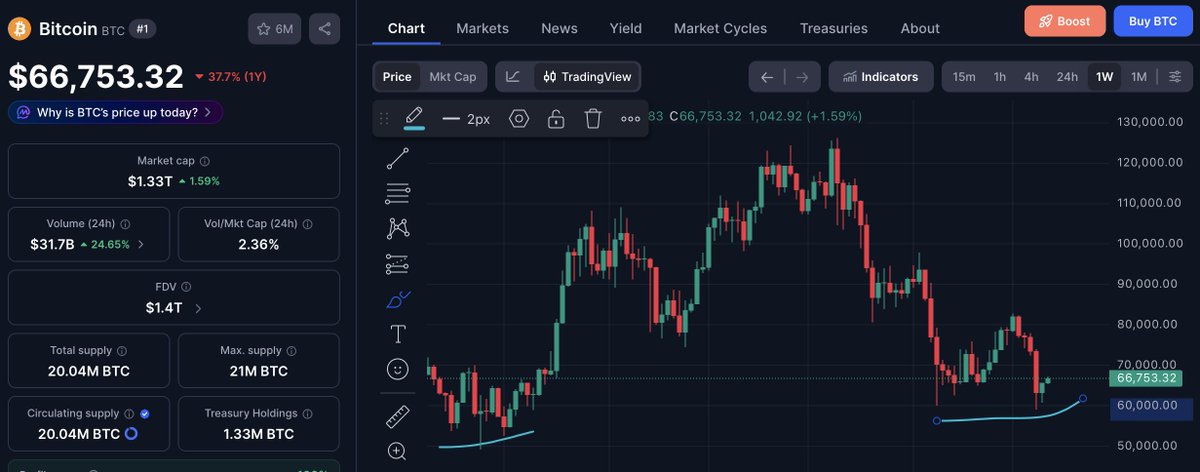1200x472 pixels.
Task: Open more options in drawing toolbar
Action: tap(630, 119)
